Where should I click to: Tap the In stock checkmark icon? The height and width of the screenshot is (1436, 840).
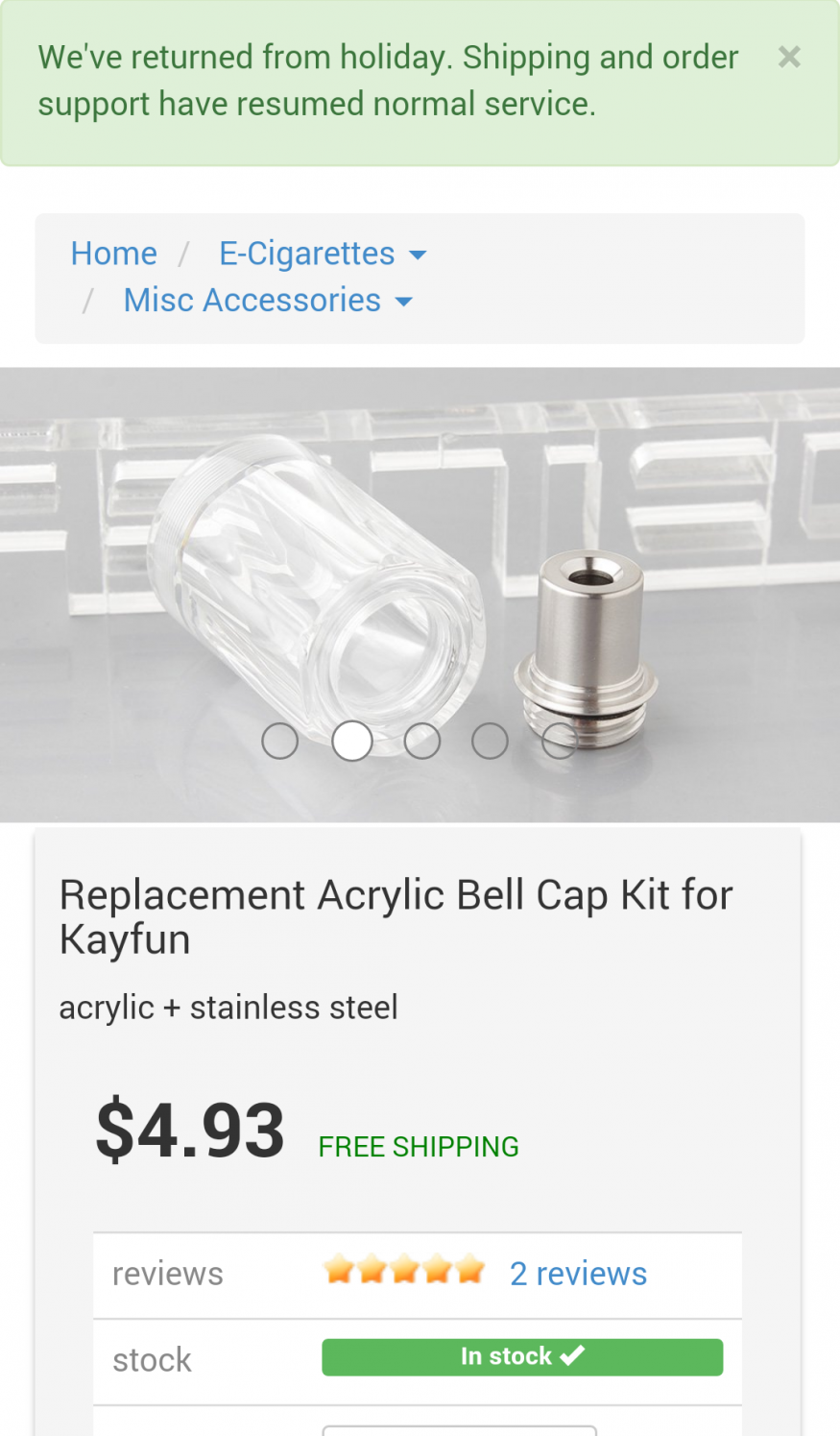[x=572, y=1356]
